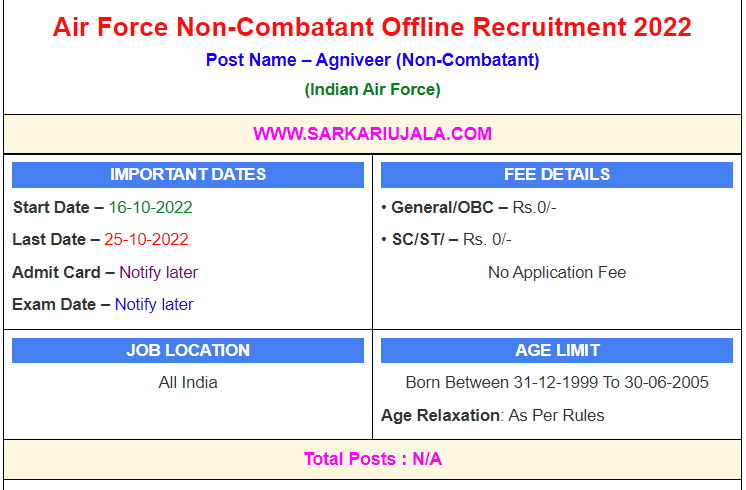Click the Exam Date Notify later text

click(x=154, y=304)
